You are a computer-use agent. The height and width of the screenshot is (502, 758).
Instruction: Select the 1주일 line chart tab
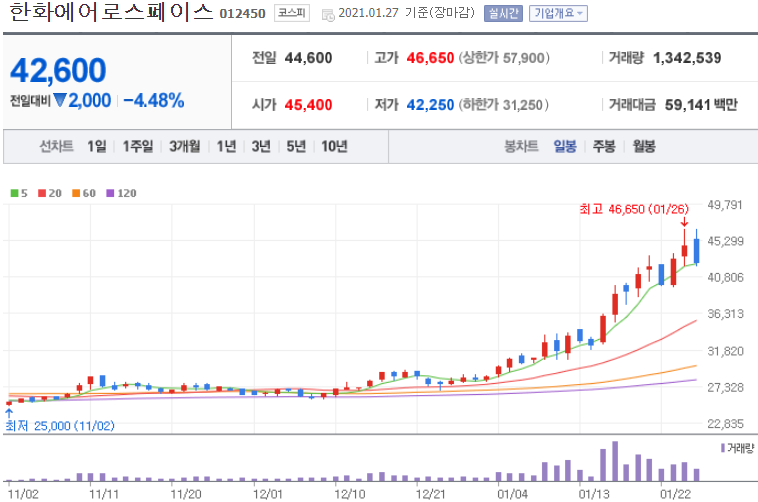pyautogui.click(x=138, y=146)
